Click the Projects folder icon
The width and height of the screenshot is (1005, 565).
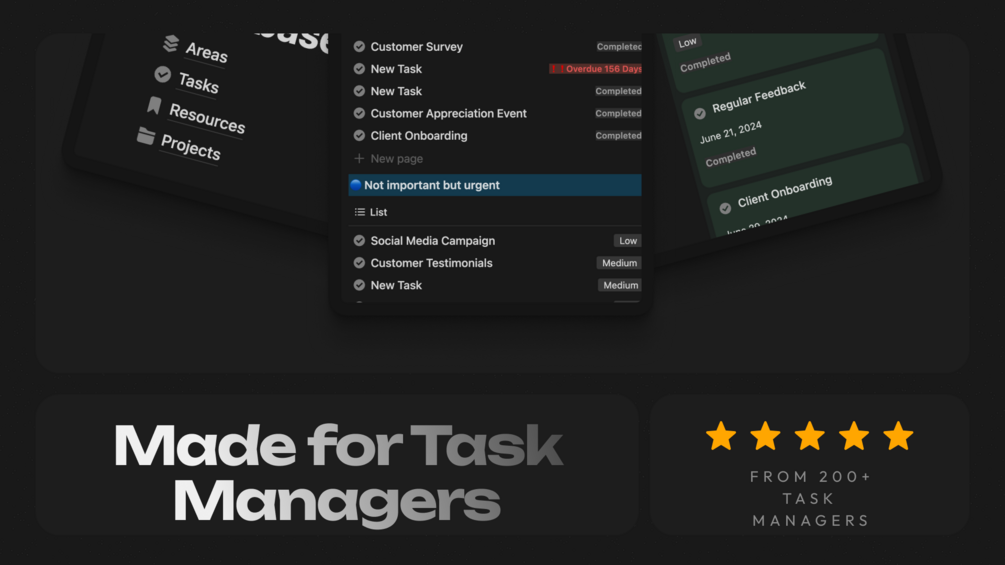(146, 136)
